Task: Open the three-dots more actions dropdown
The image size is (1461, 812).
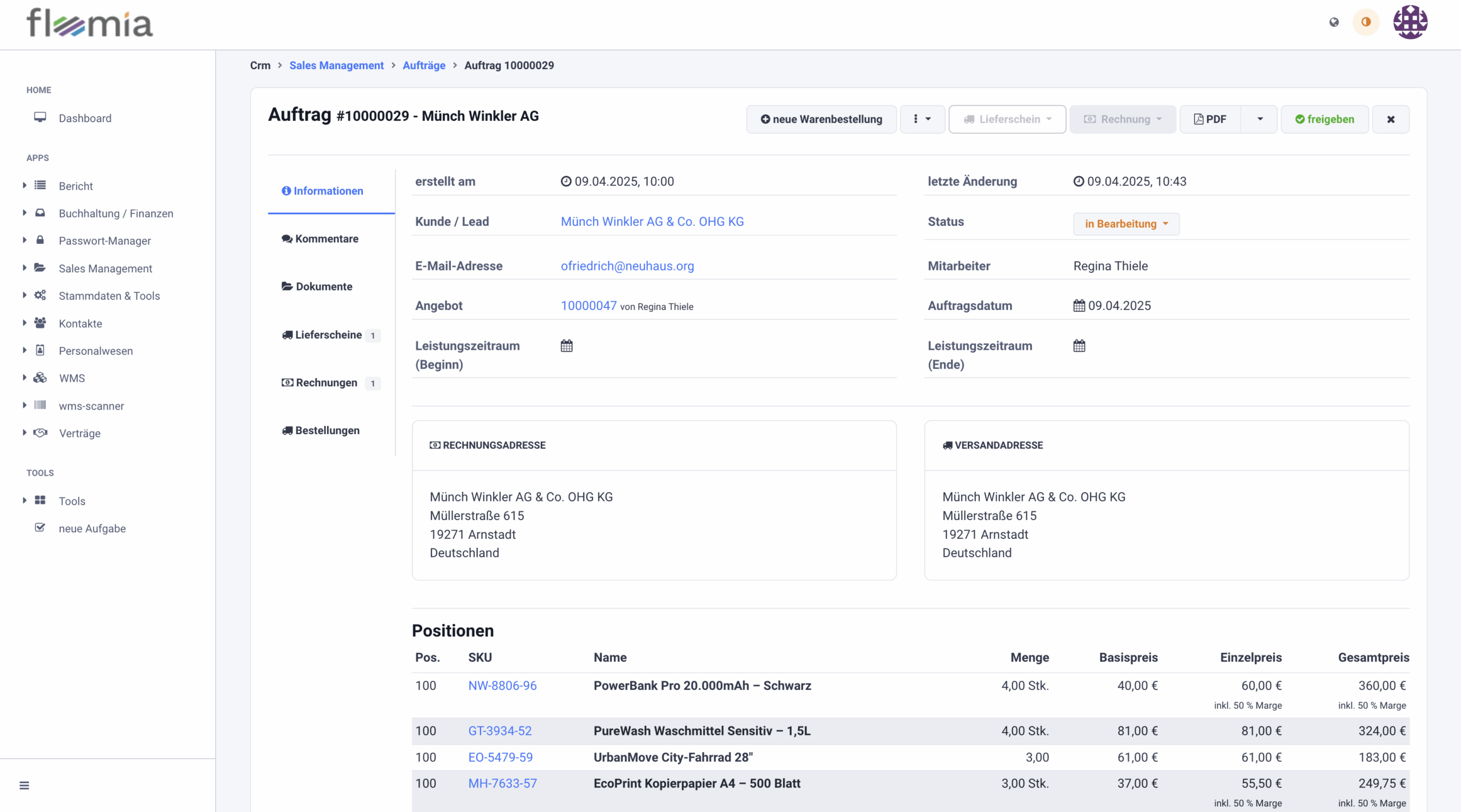Action: tap(922, 119)
